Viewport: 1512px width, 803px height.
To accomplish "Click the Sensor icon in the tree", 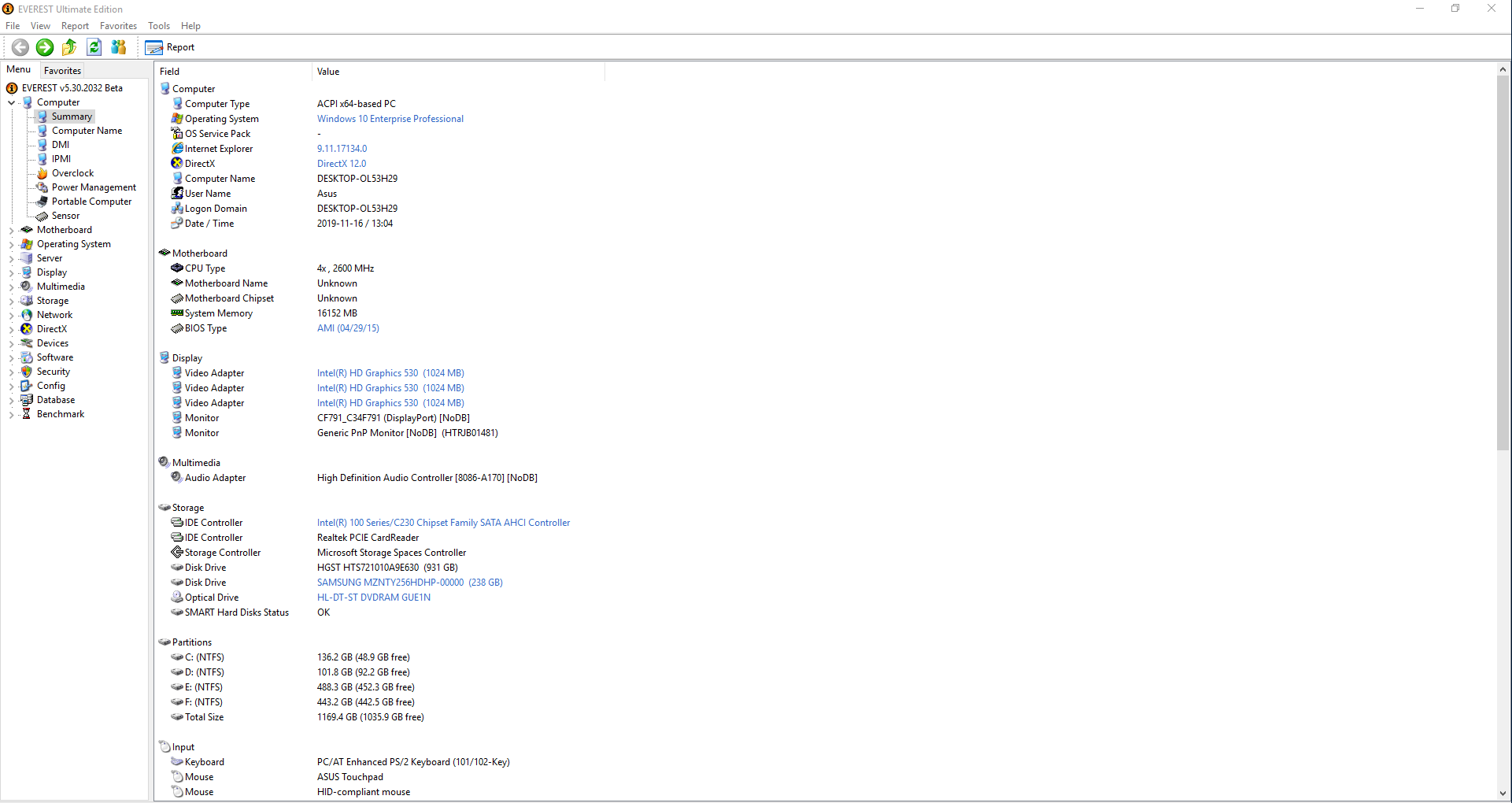I will coord(43,216).
